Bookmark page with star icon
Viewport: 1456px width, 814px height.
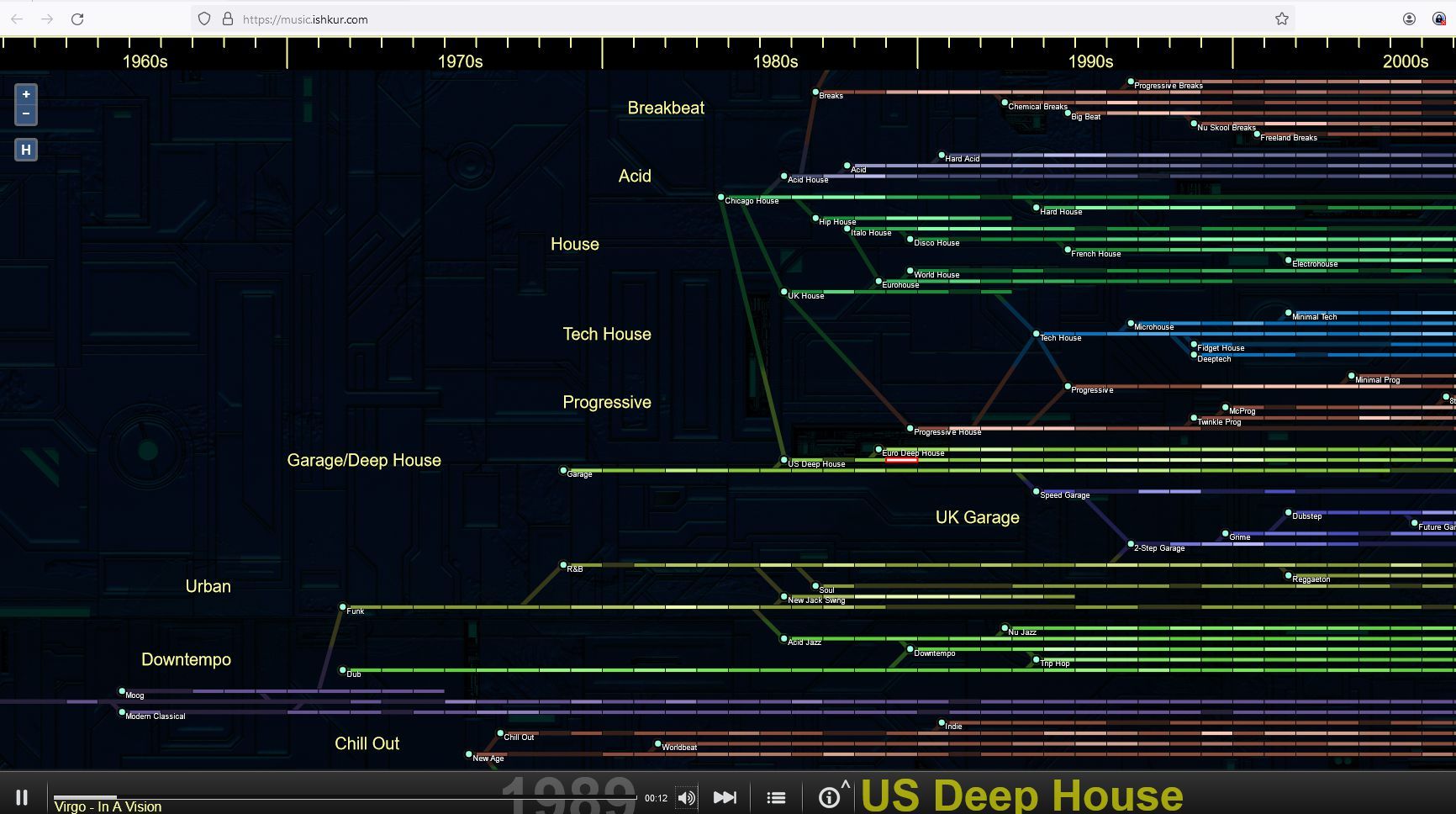[1281, 18]
